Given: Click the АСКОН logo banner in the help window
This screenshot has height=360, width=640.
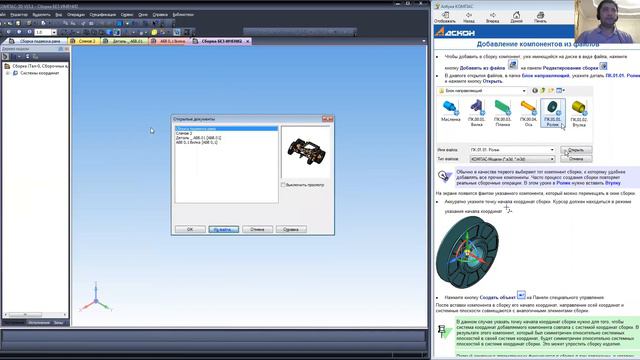Looking at the screenshot, I should (x=455, y=32).
